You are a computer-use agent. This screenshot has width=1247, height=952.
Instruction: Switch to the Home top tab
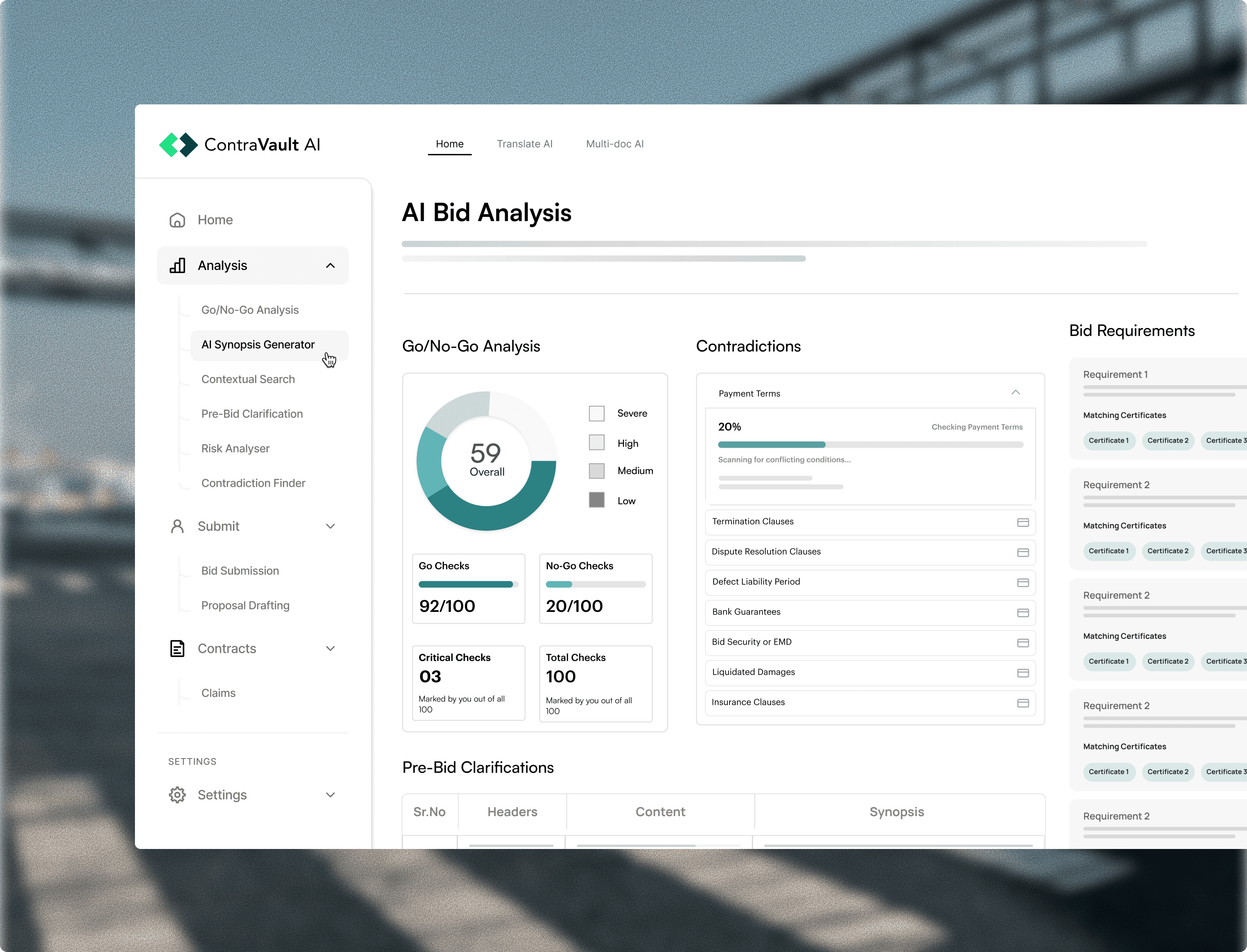[449, 144]
